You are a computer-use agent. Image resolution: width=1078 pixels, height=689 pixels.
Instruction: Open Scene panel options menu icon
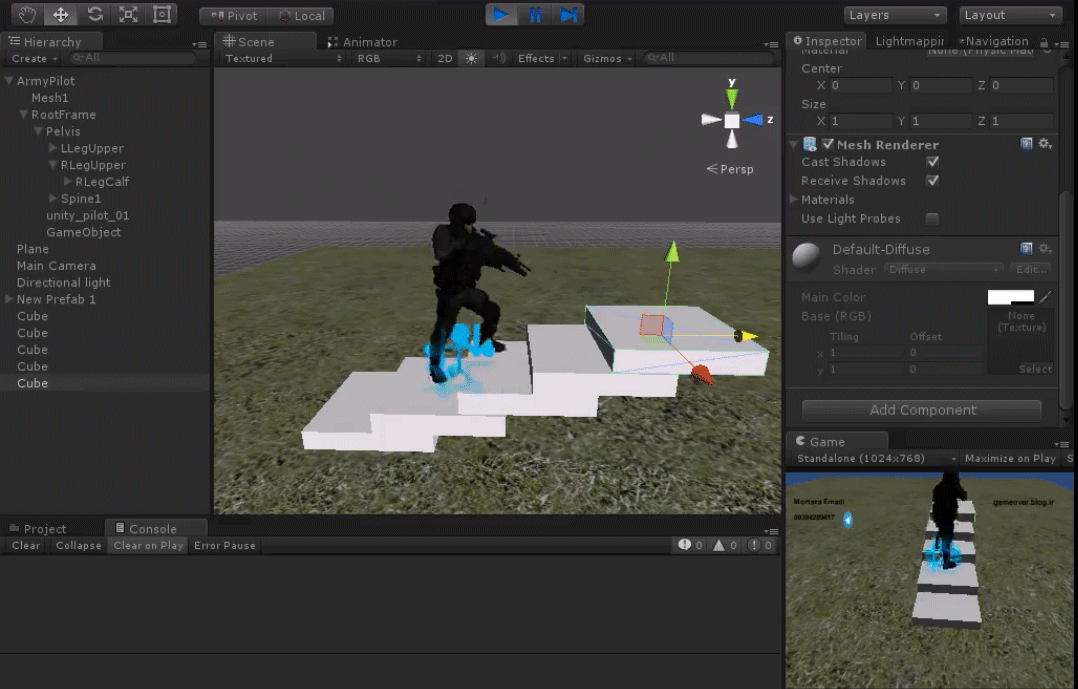tap(771, 44)
